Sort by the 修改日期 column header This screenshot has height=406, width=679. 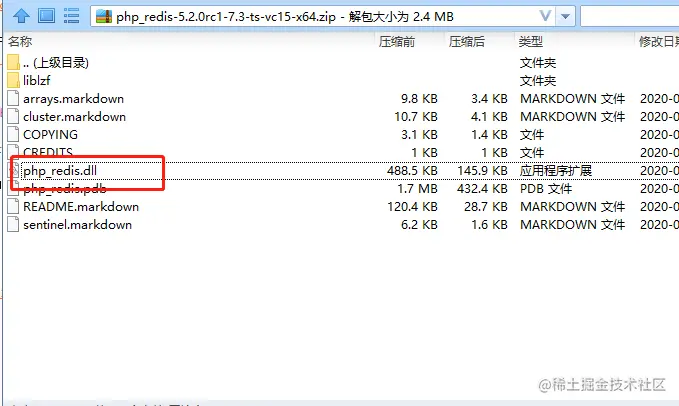[658, 42]
